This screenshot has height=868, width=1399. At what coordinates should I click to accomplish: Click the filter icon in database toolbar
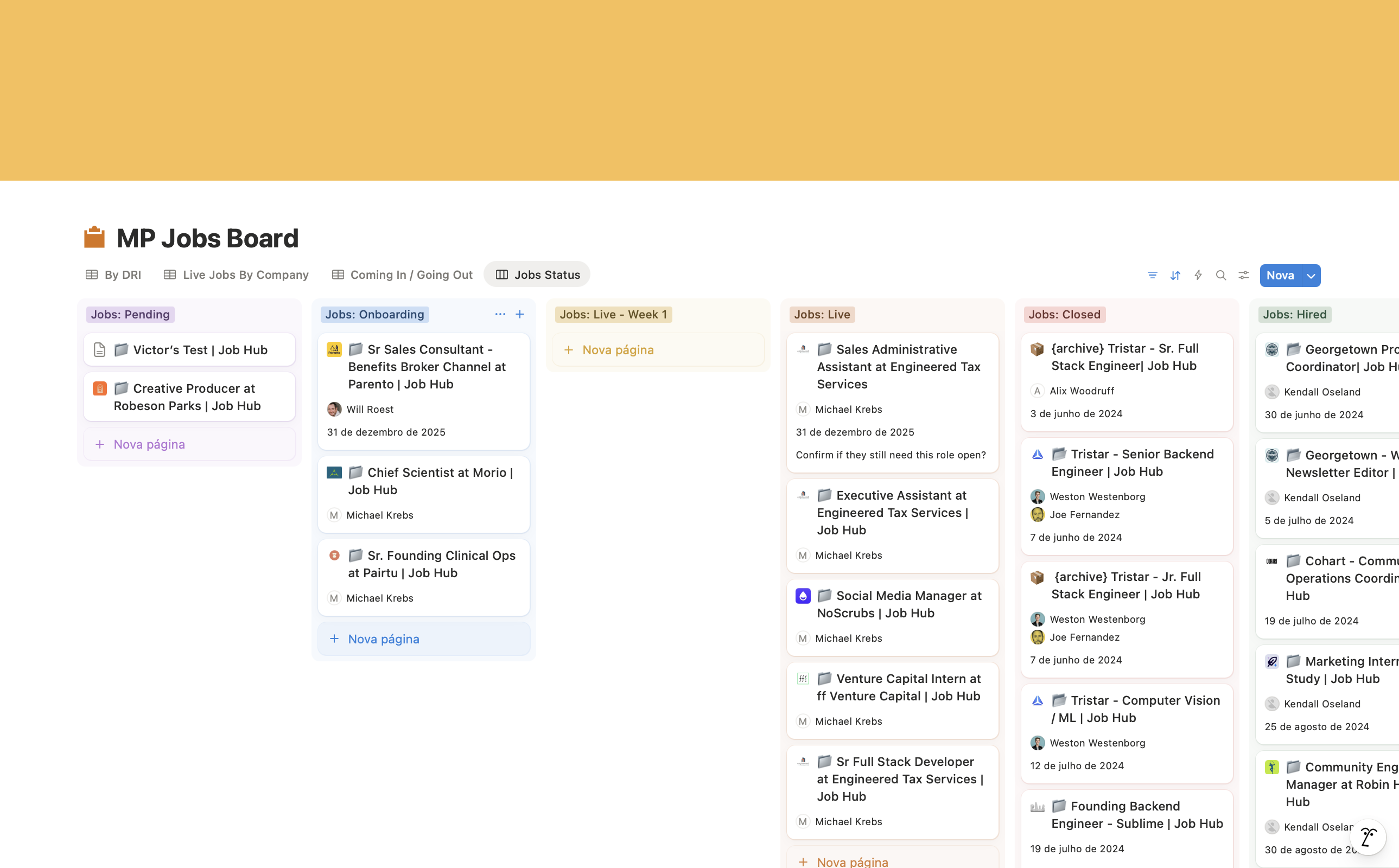pos(1152,275)
